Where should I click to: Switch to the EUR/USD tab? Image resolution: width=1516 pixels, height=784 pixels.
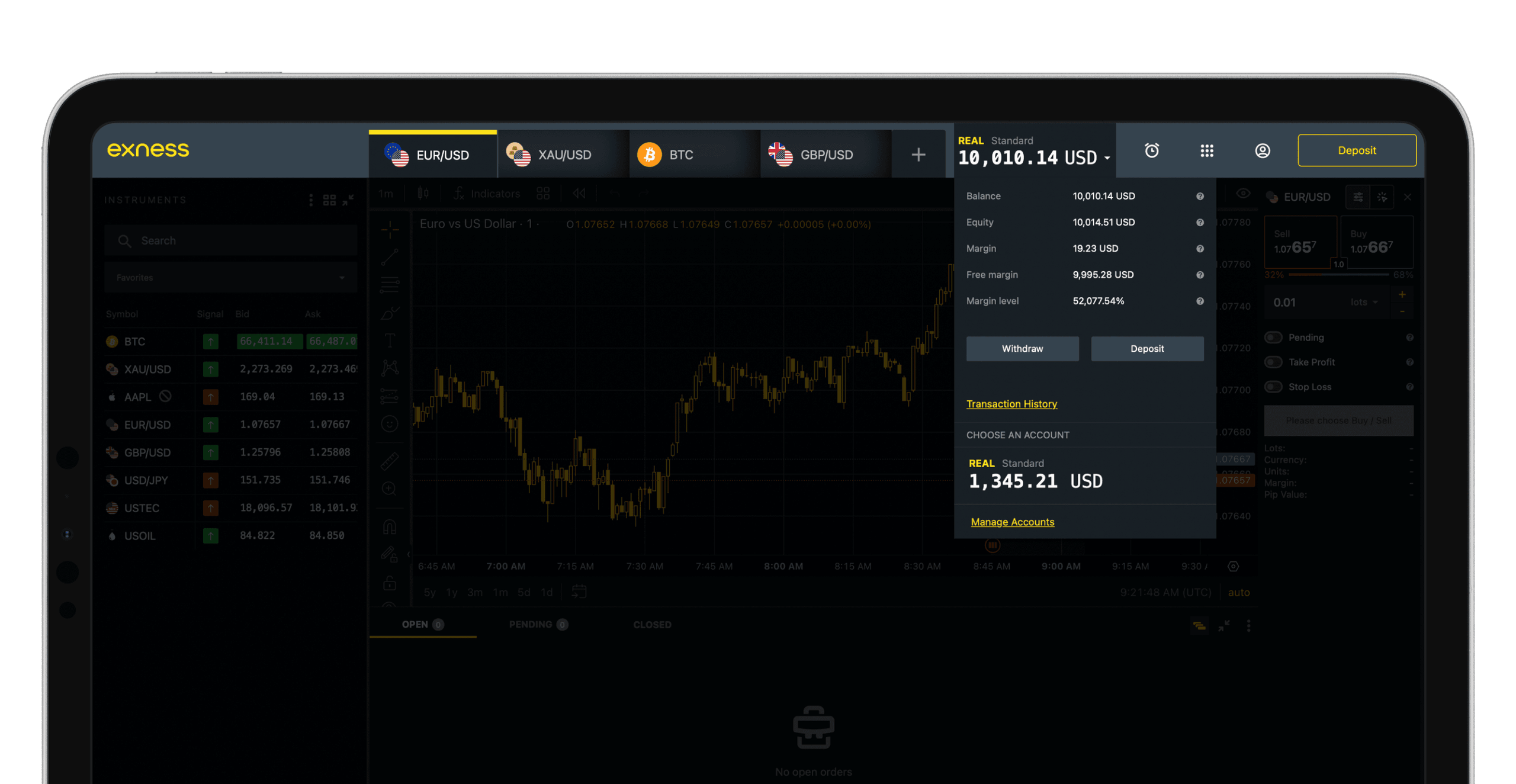point(432,155)
